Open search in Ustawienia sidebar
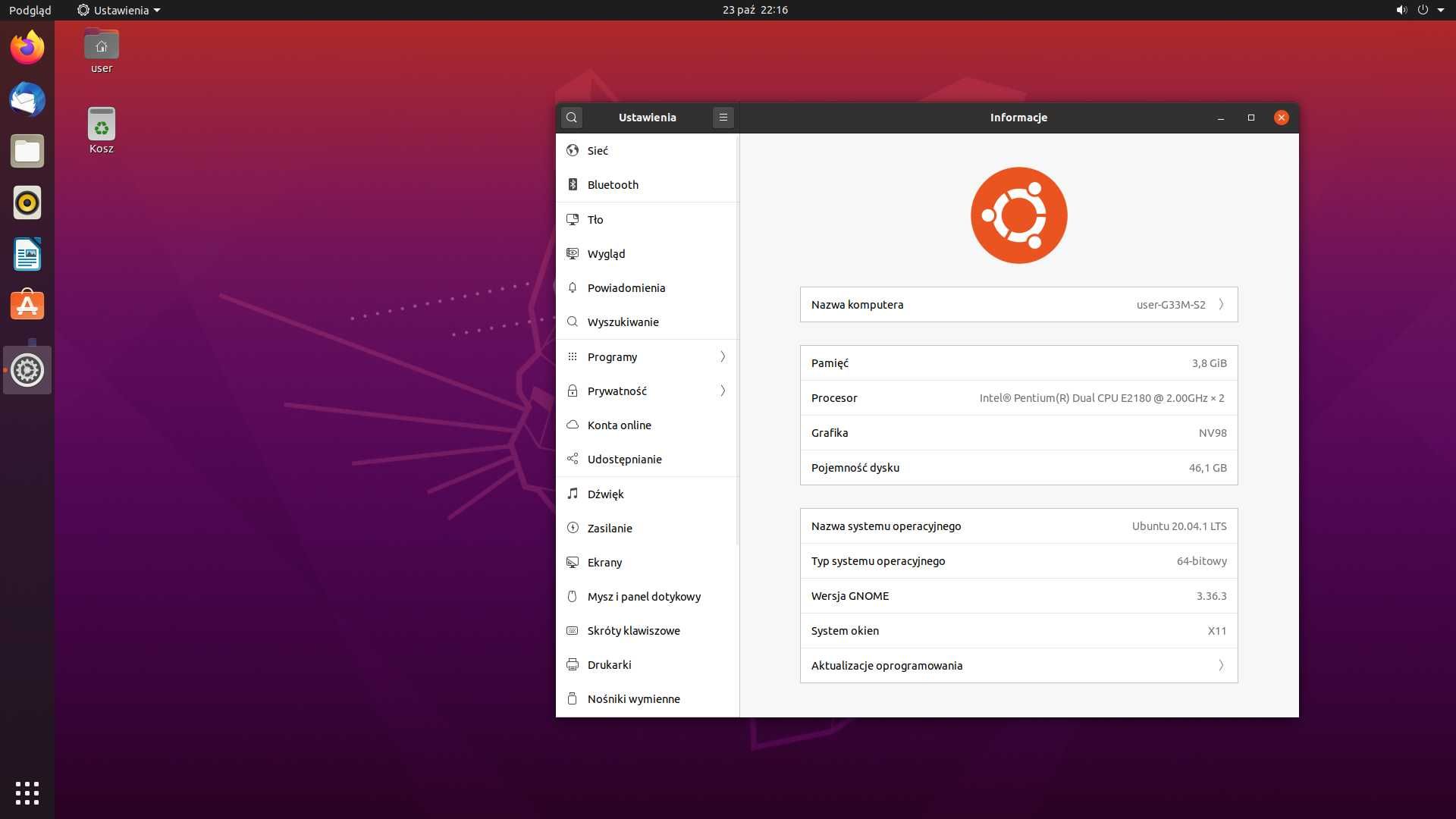The image size is (1456, 819). point(572,118)
